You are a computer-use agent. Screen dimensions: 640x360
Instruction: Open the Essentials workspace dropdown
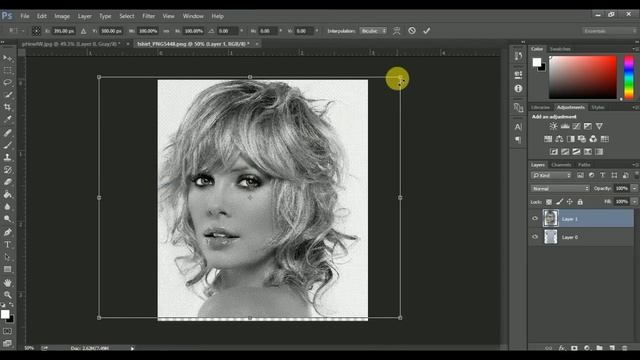[x=609, y=31]
